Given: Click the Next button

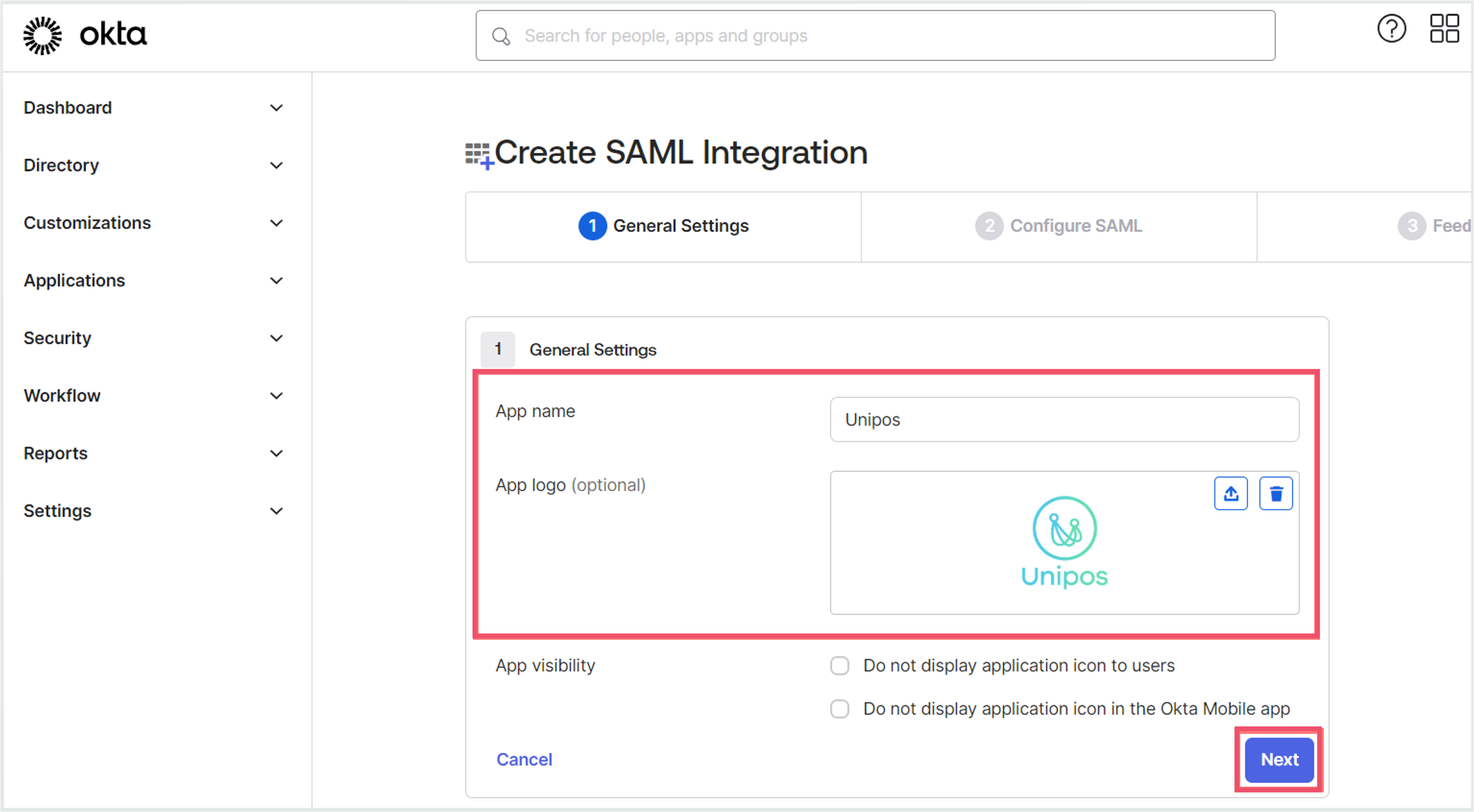Looking at the screenshot, I should click(x=1279, y=760).
